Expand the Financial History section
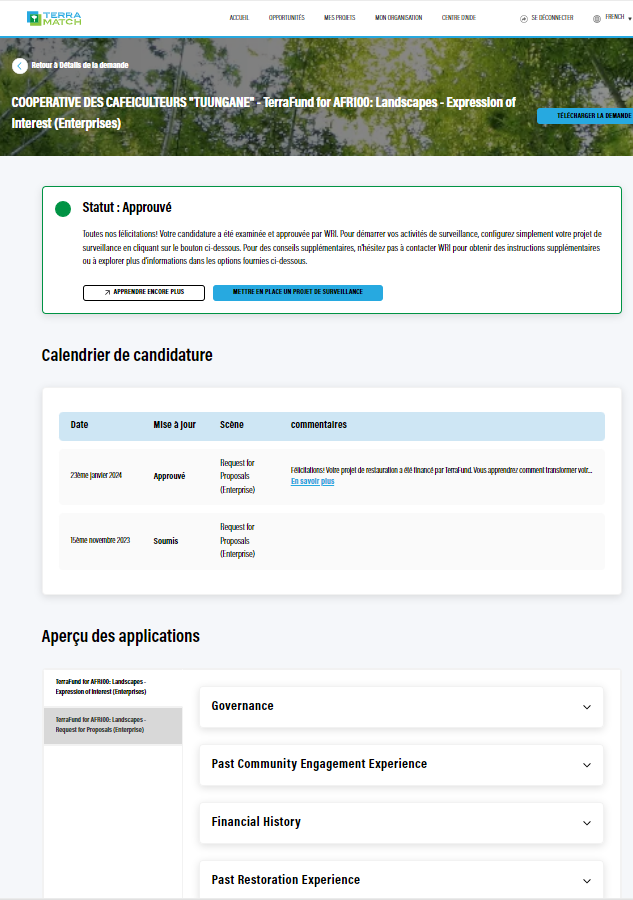 pyautogui.click(x=401, y=823)
